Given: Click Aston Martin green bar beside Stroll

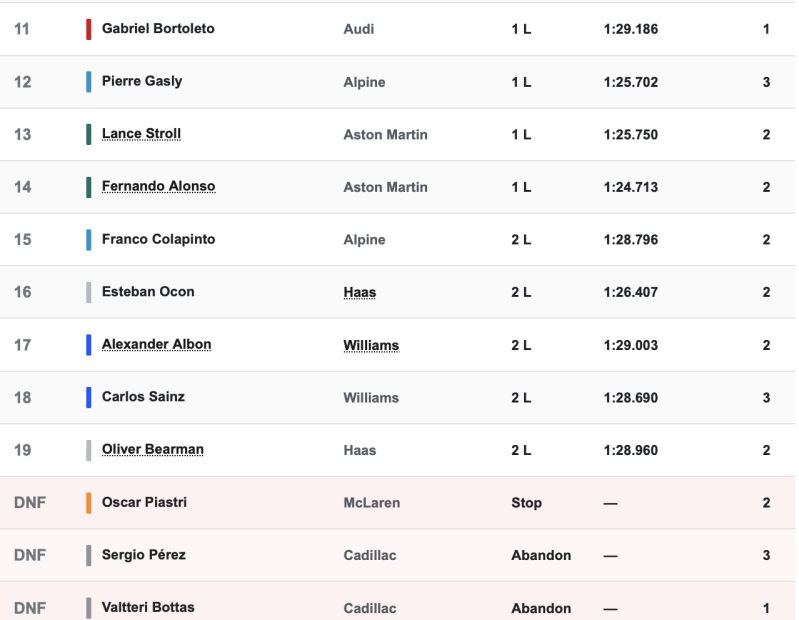Looking at the screenshot, I should (x=89, y=134).
